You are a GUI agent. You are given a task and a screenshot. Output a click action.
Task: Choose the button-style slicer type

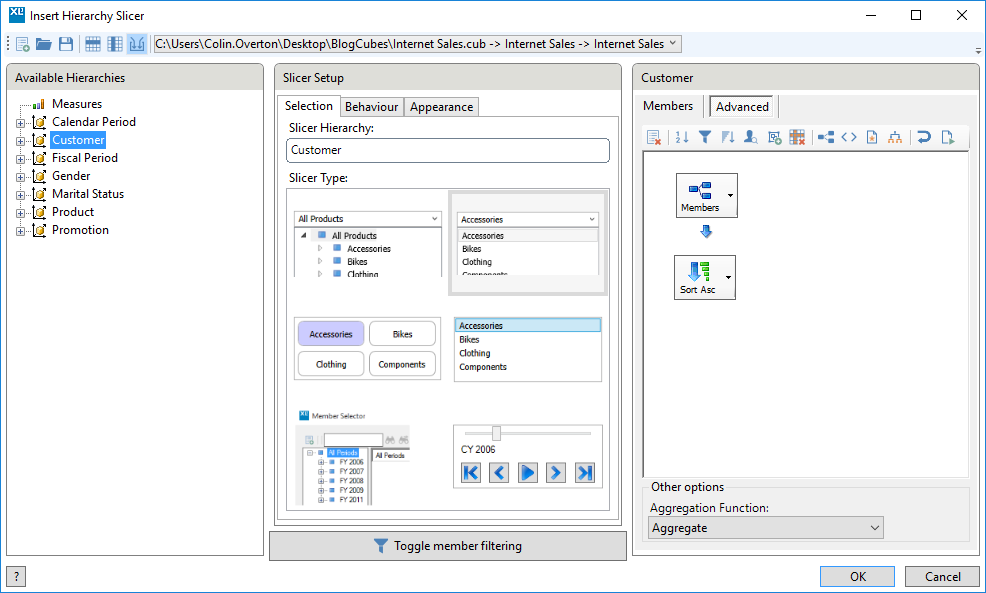pos(367,349)
